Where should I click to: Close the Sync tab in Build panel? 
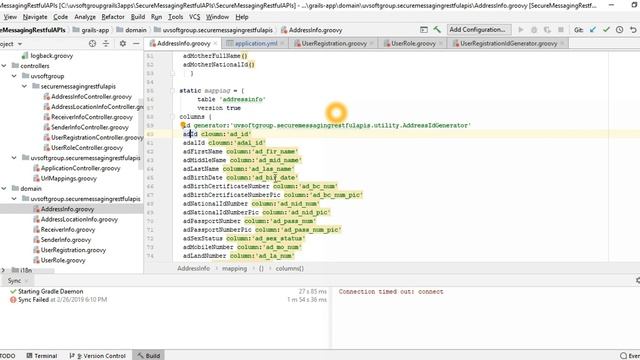pyautogui.click(x=27, y=281)
